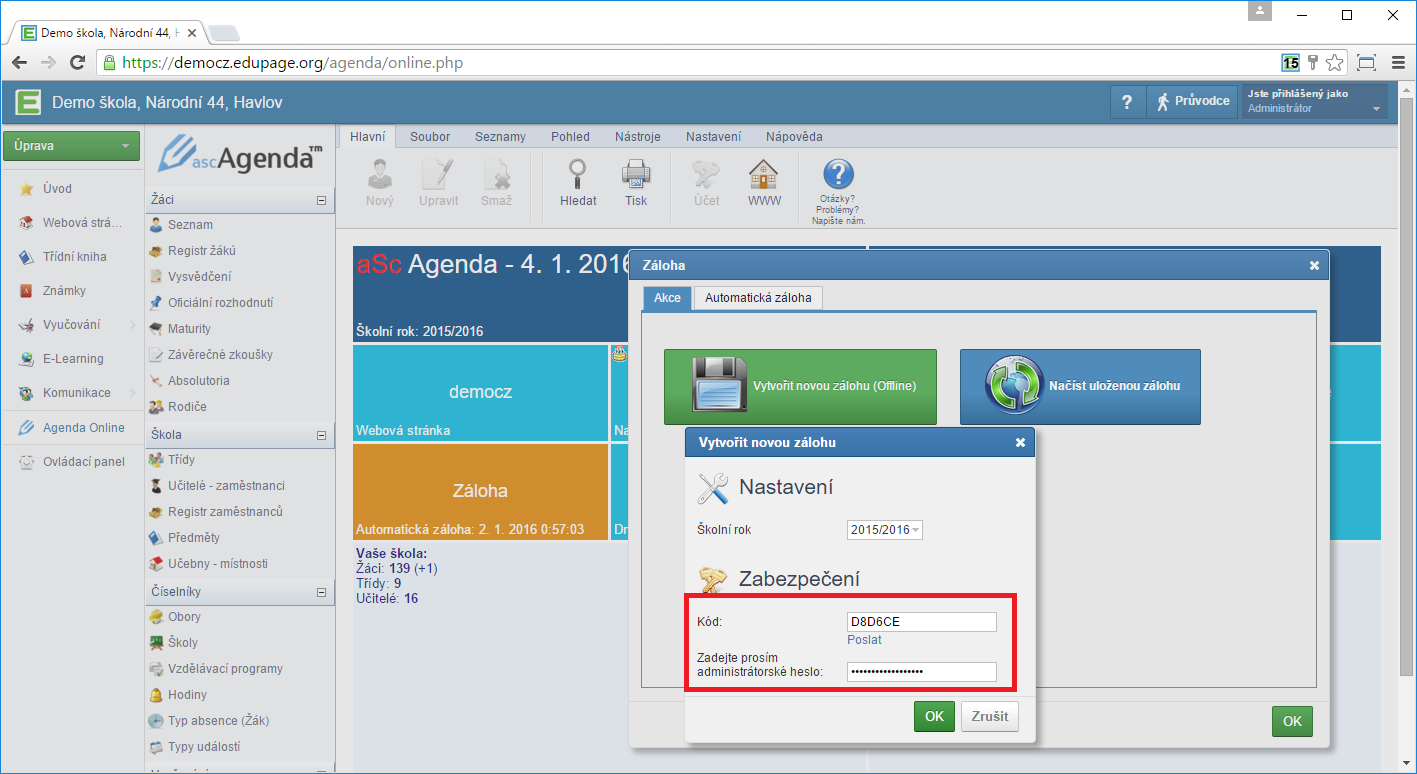Click the WWW house icon
This screenshot has height=774, width=1417.
764,174
